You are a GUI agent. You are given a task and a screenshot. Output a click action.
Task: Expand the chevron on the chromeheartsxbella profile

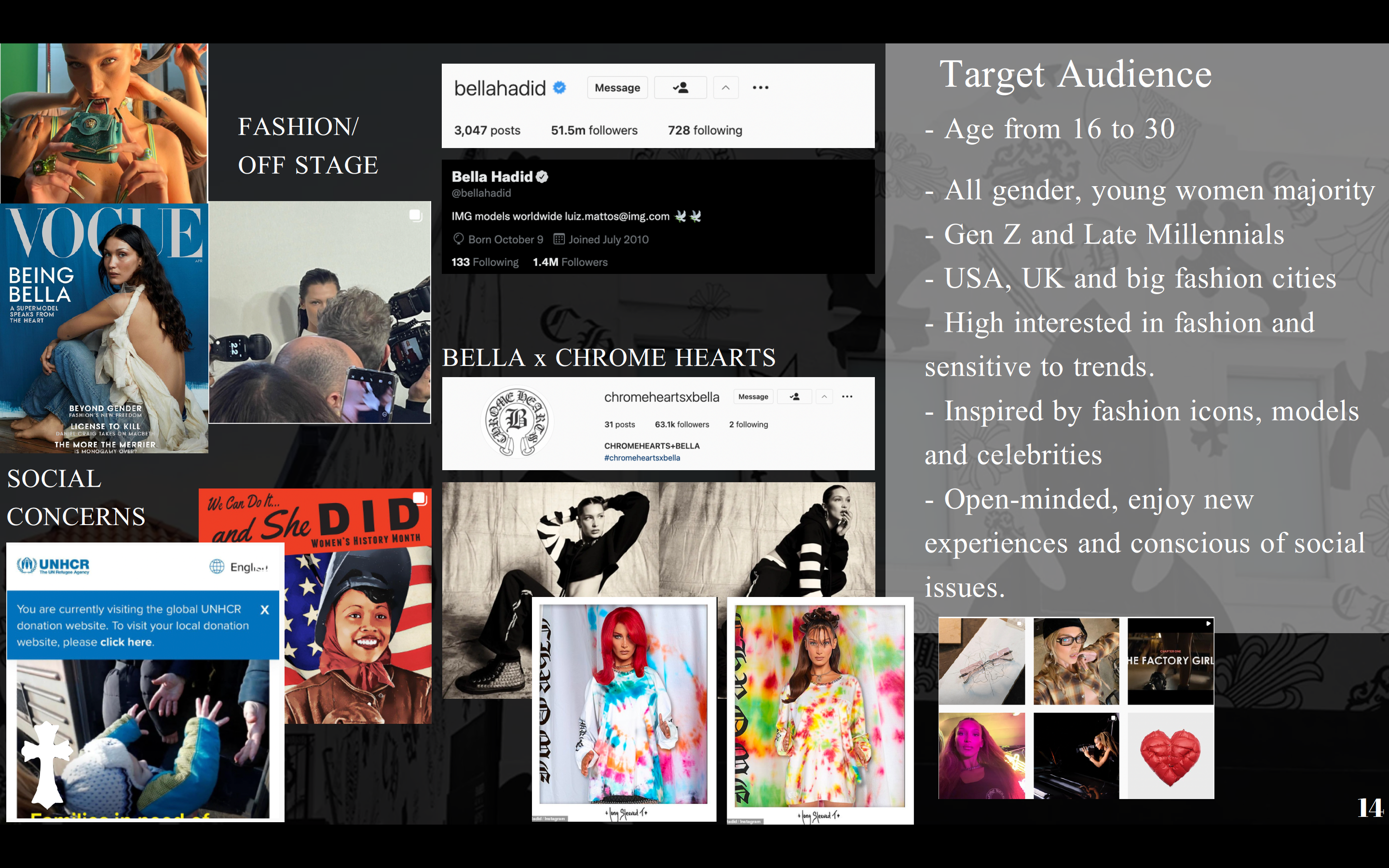pyautogui.click(x=824, y=397)
